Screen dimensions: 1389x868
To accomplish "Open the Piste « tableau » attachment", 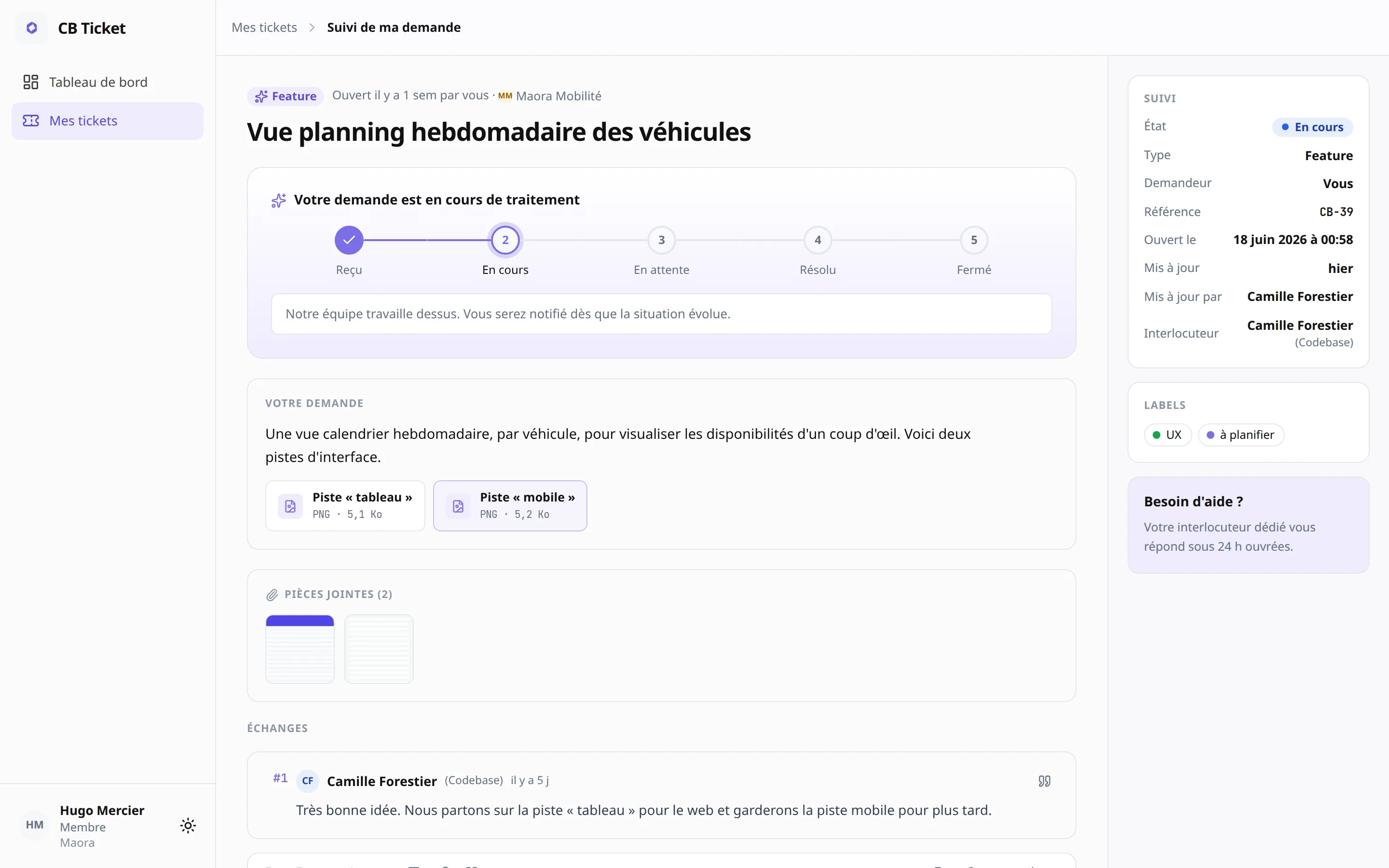I will tap(345, 506).
